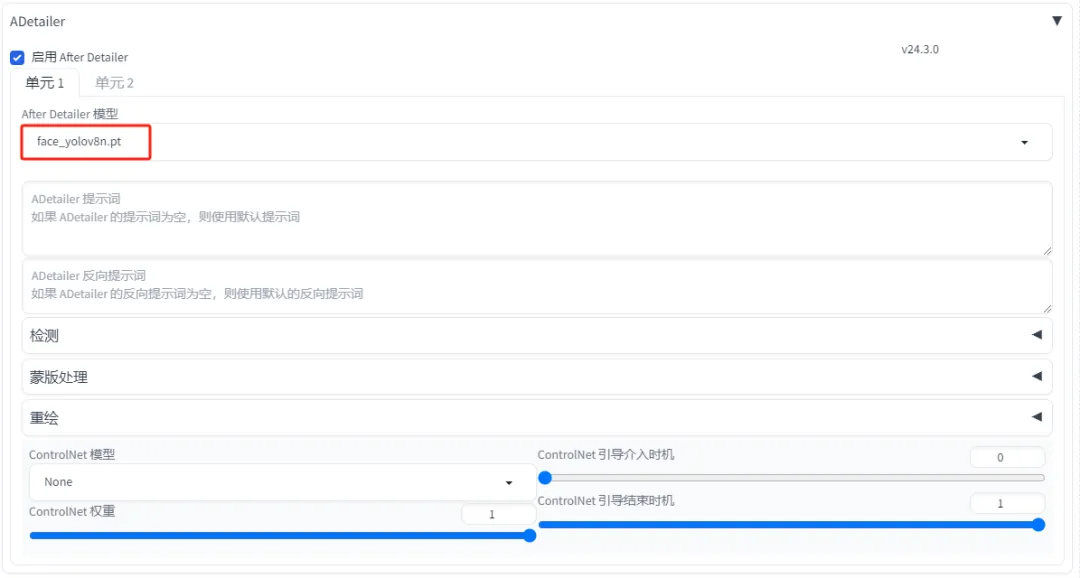Image resolution: width=1080 pixels, height=578 pixels.
Task: Open the After Detailer 模型 dropdown arrow
Action: (x=1024, y=143)
